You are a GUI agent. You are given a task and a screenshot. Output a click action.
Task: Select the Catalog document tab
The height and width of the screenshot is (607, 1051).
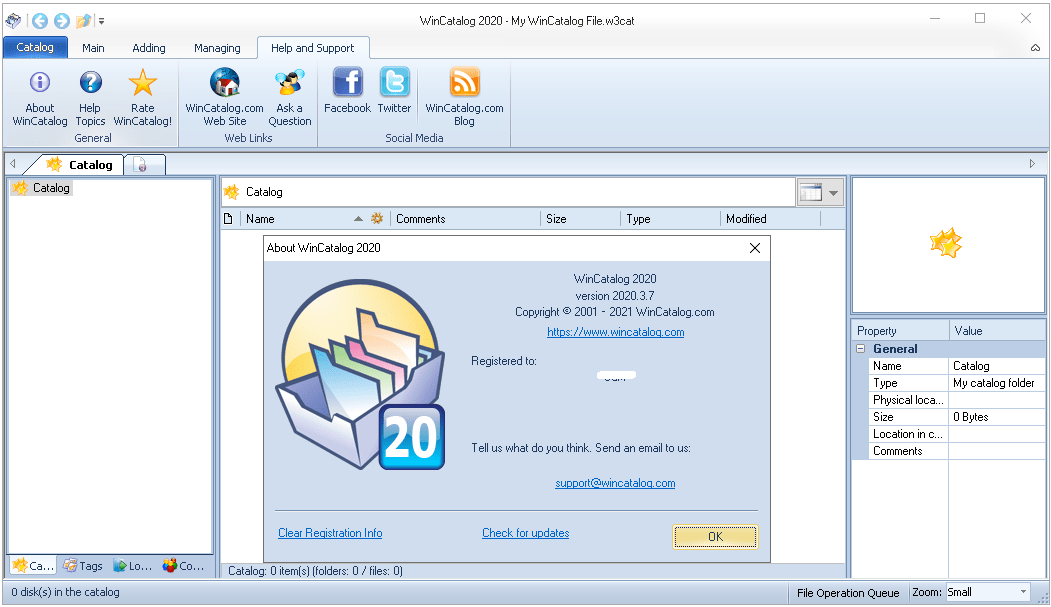[79, 165]
